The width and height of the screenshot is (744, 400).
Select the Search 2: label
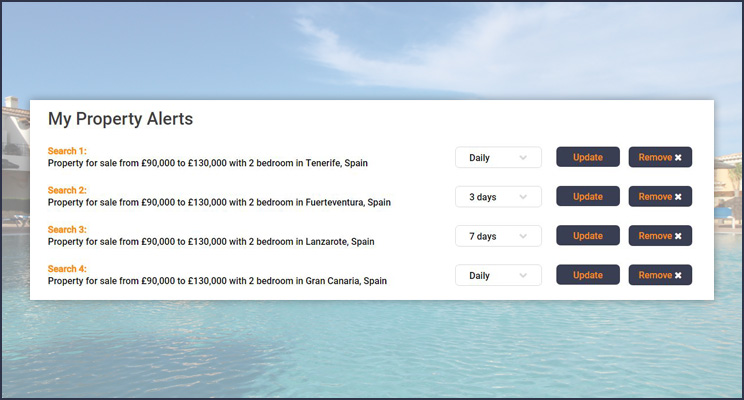click(x=67, y=190)
